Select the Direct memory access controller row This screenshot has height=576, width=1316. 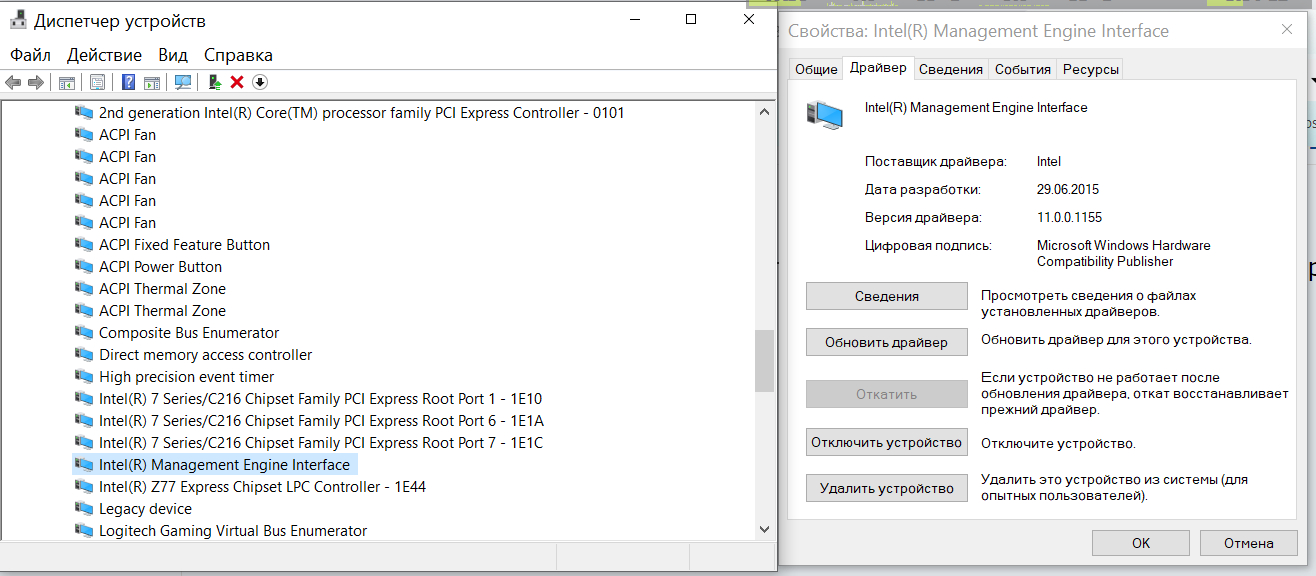[x=205, y=355]
